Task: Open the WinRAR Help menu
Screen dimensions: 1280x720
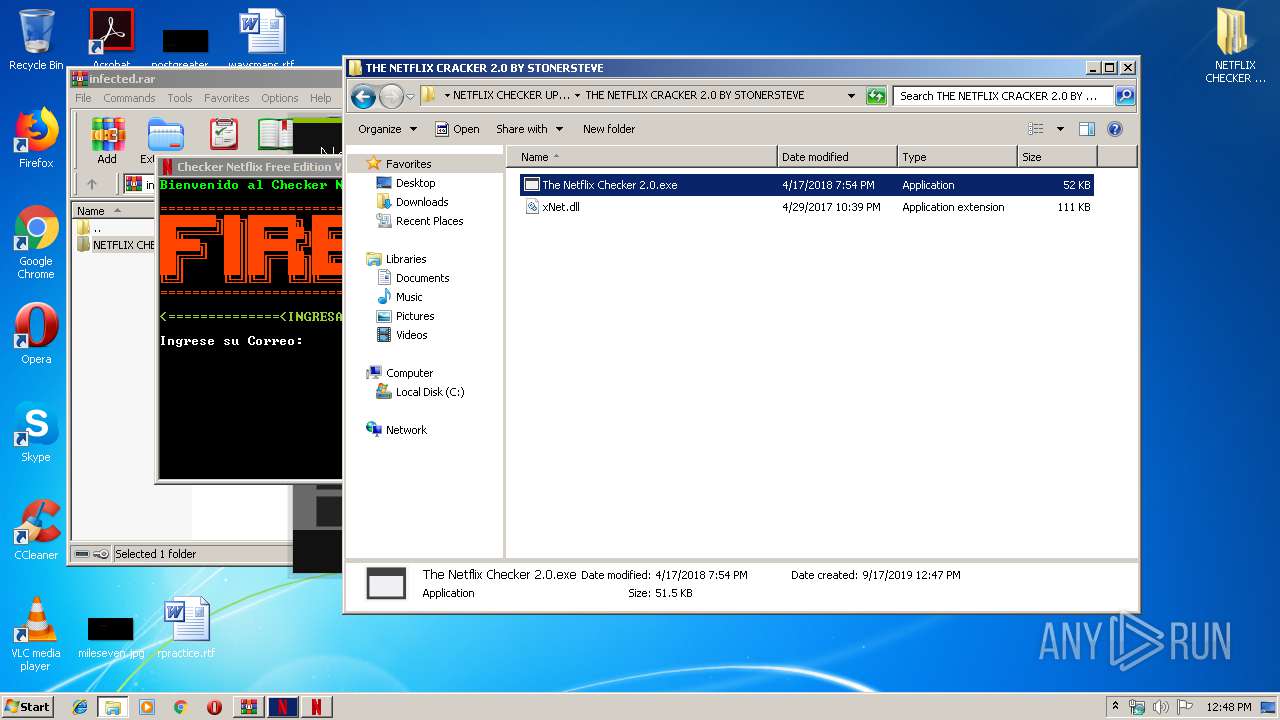Action: point(320,98)
